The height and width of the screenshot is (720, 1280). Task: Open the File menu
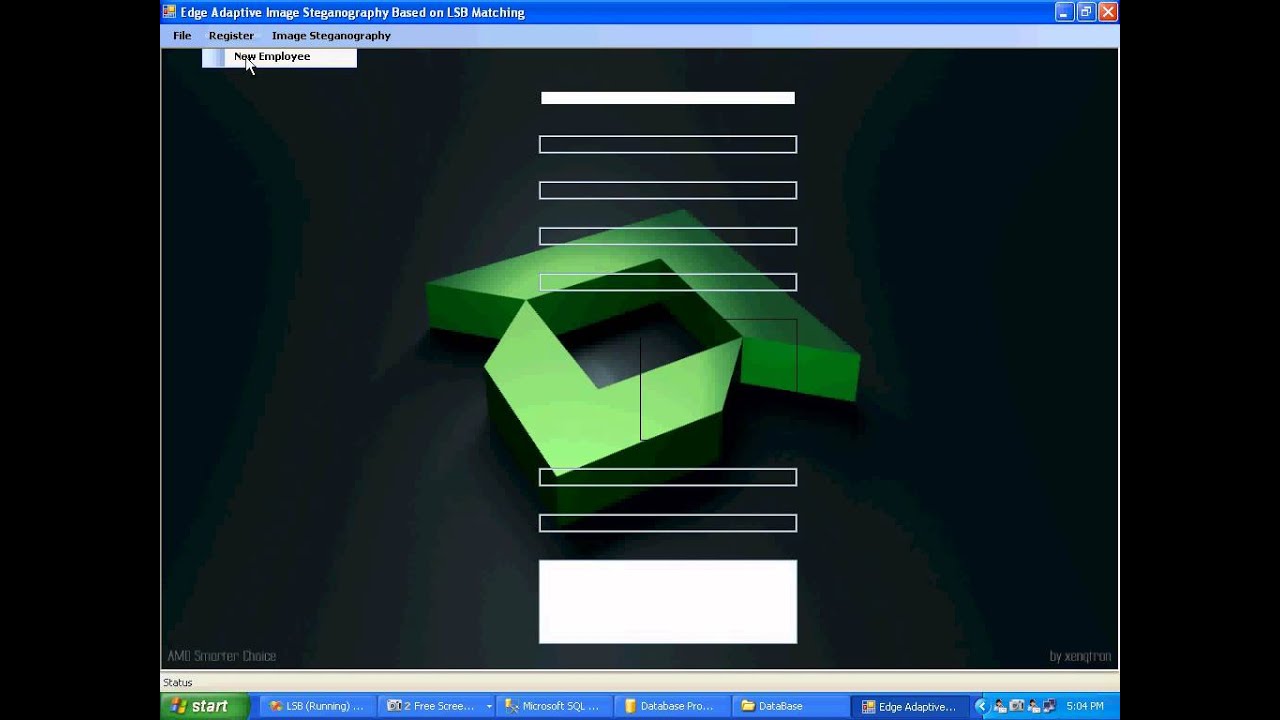tap(182, 35)
